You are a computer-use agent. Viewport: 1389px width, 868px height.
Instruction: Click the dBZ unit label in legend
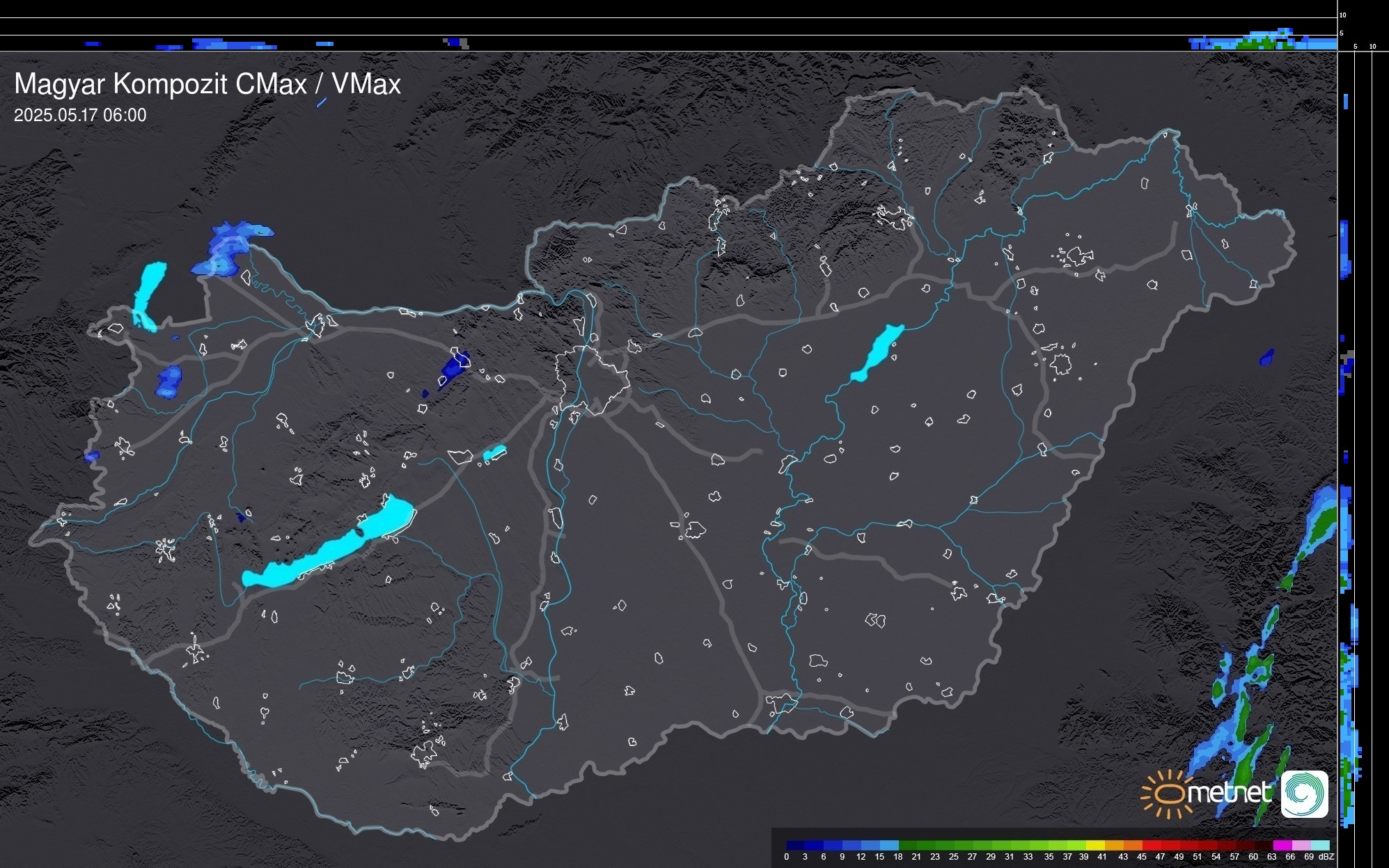[x=1326, y=857]
